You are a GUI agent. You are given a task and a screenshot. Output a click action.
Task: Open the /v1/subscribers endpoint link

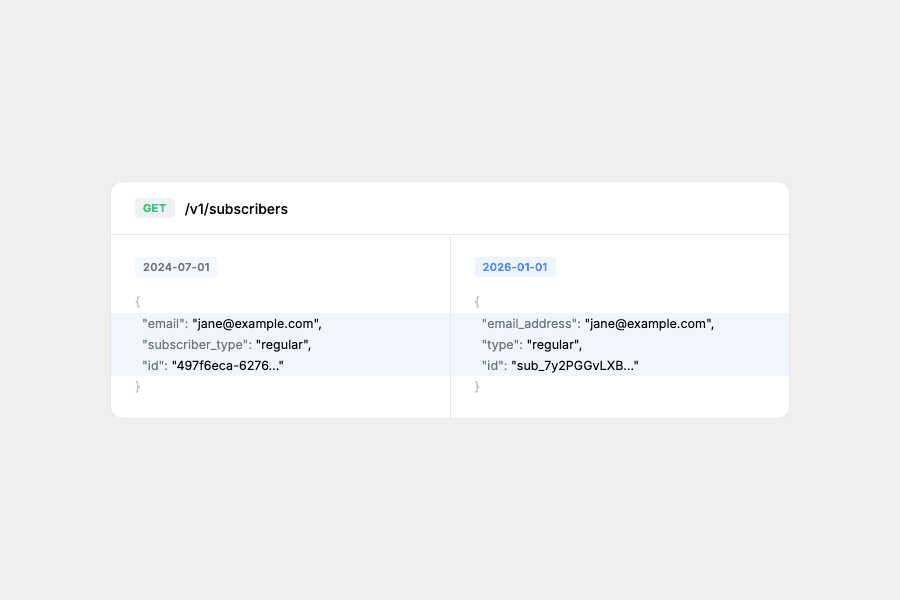[236, 209]
